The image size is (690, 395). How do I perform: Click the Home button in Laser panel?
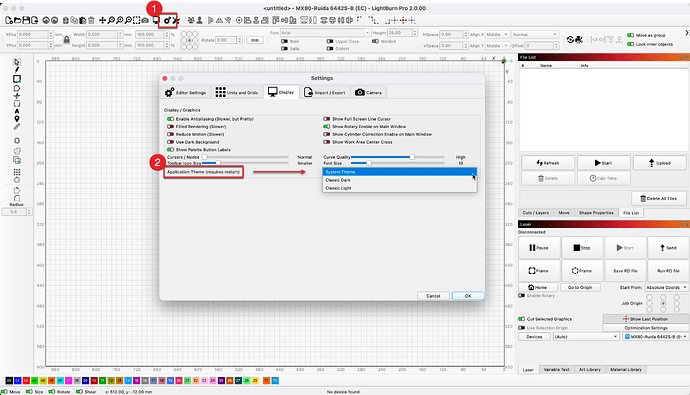[538, 287]
